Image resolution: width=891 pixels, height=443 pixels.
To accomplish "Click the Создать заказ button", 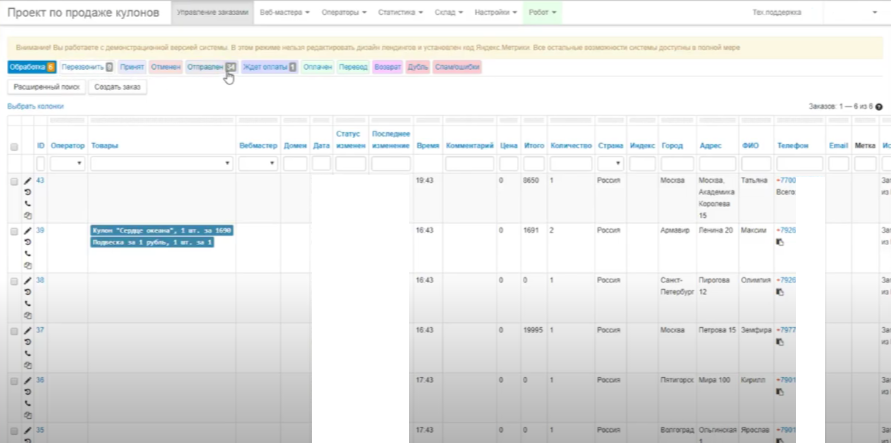I will click(118, 87).
